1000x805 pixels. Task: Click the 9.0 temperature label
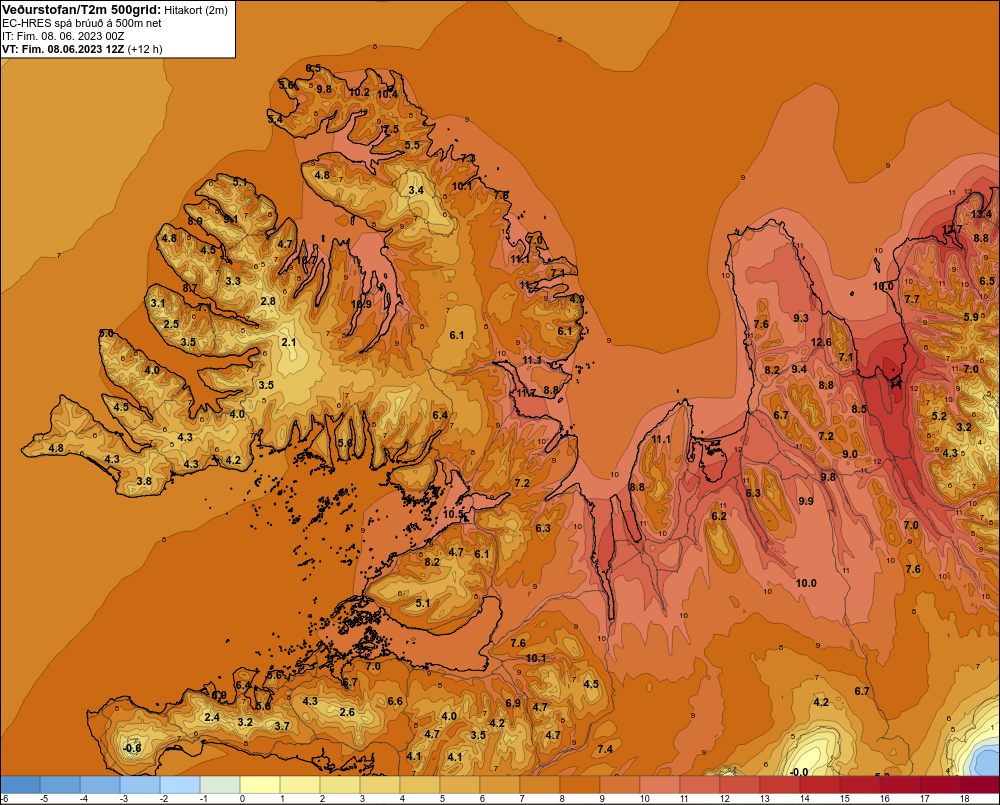(850, 454)
